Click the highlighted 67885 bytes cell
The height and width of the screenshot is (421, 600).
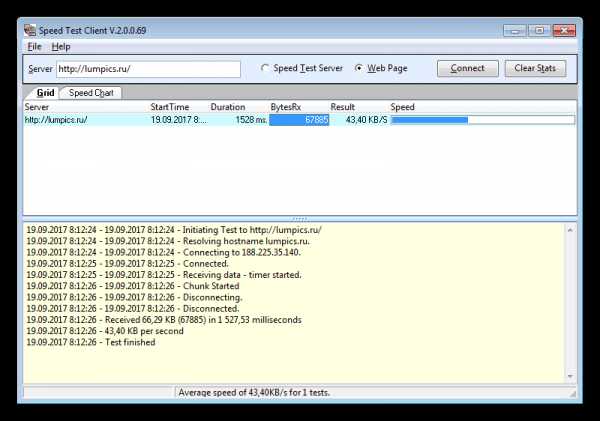pos(299,120)
